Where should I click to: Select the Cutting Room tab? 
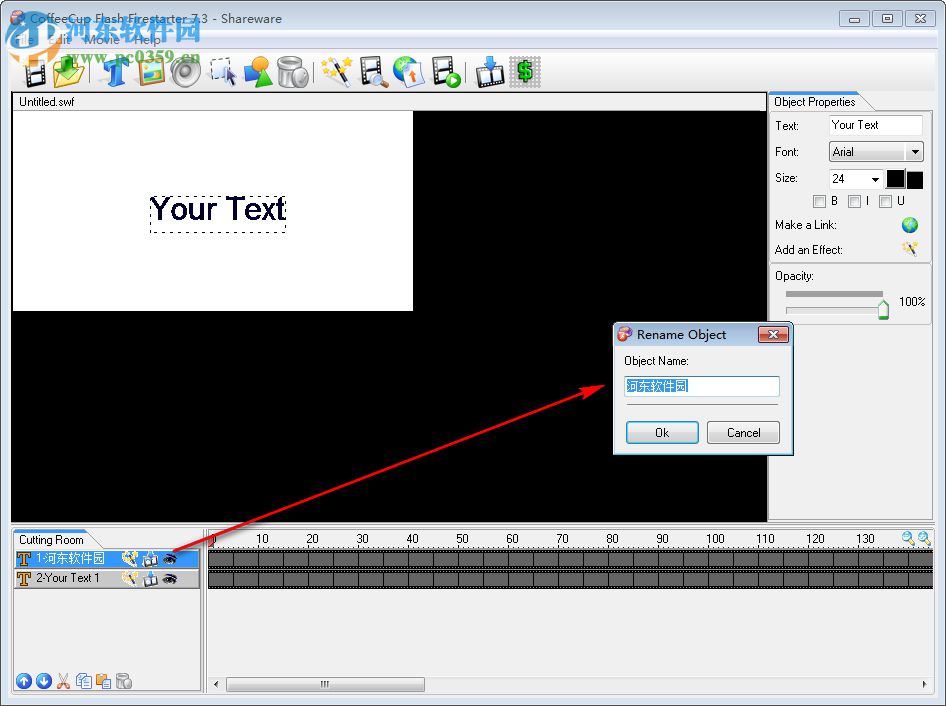pyautogui.click(x=51, y=539)
